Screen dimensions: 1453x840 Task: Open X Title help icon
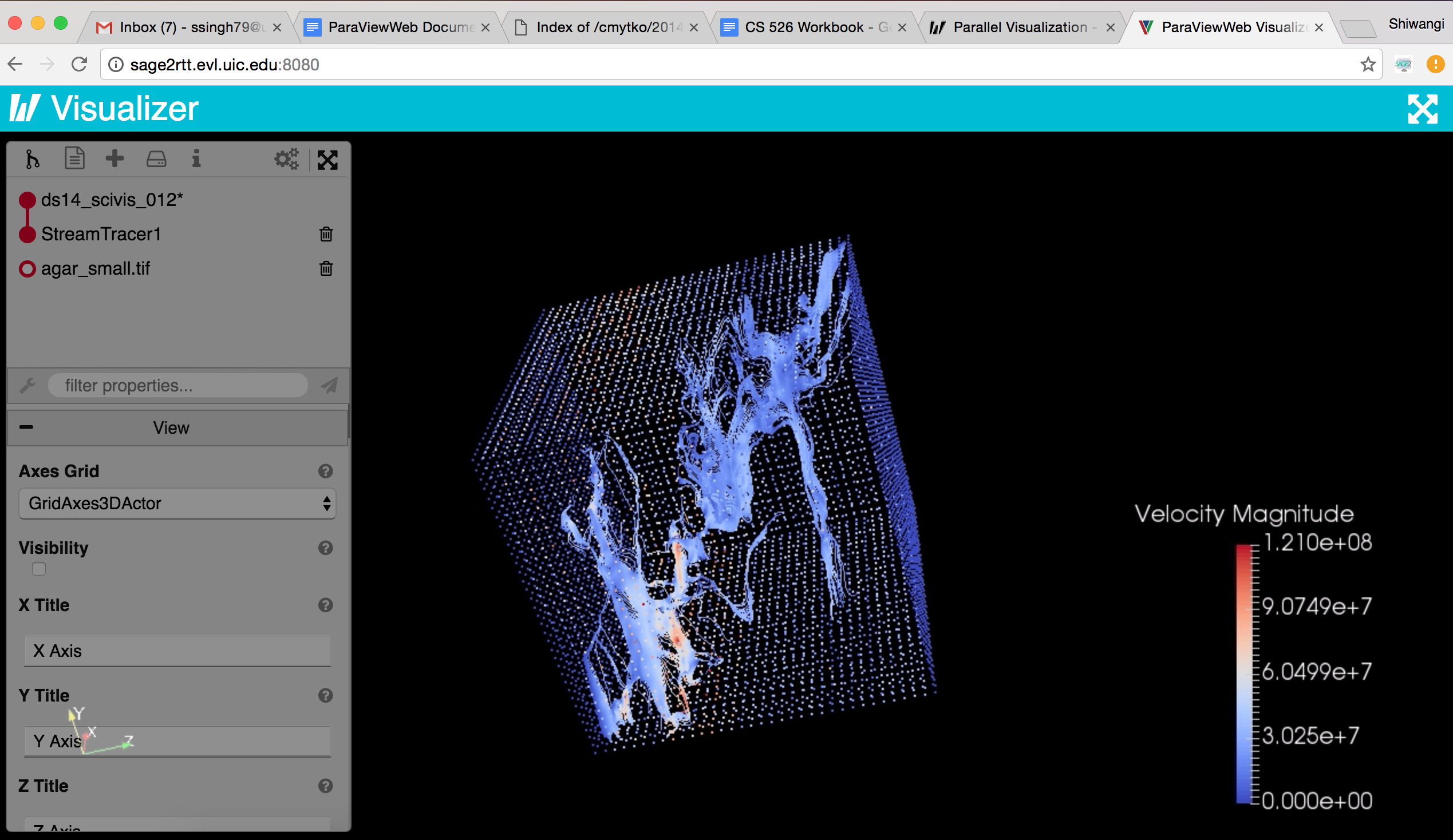(x=326, y=605)
